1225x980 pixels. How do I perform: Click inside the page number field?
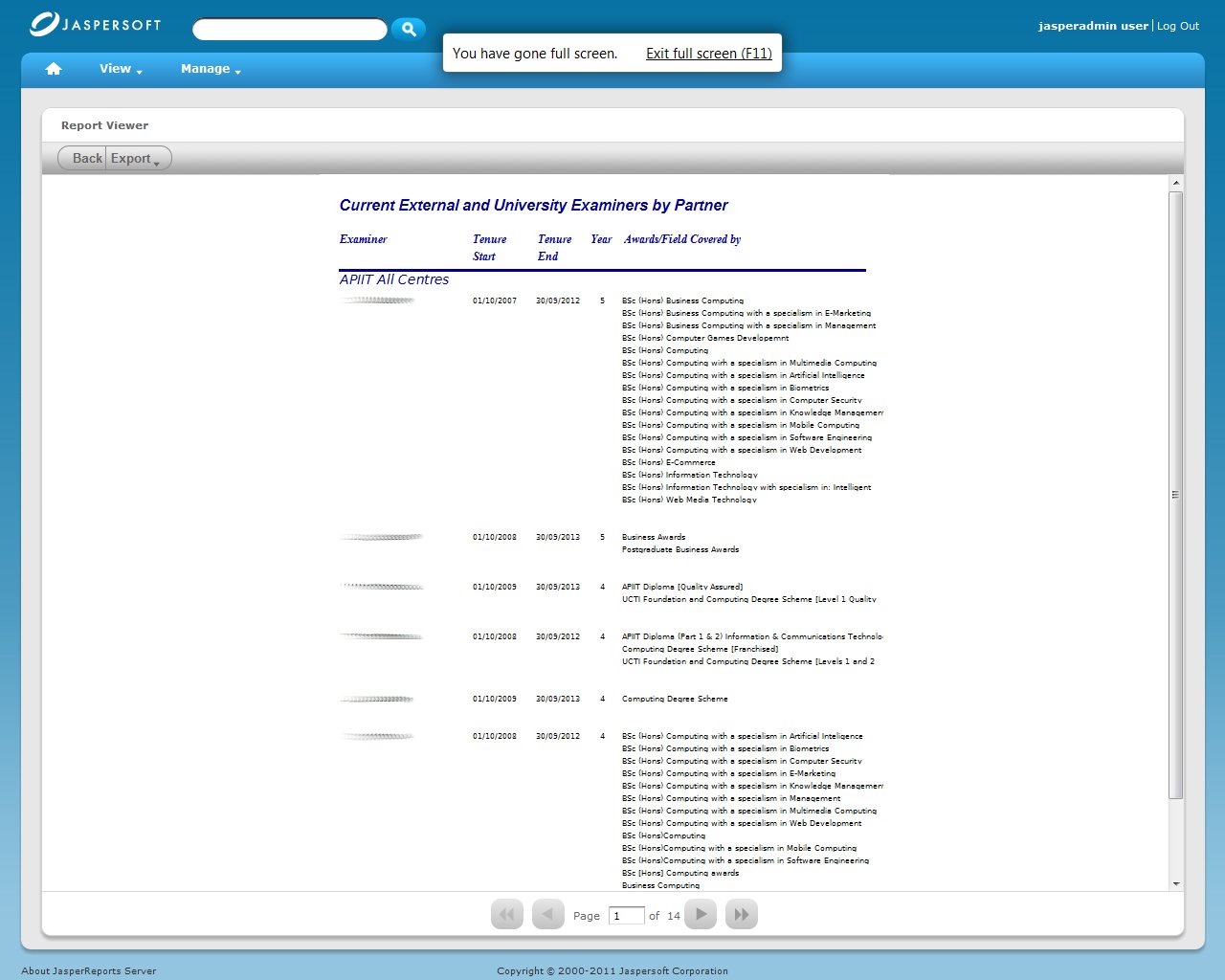tap(627, 915)
